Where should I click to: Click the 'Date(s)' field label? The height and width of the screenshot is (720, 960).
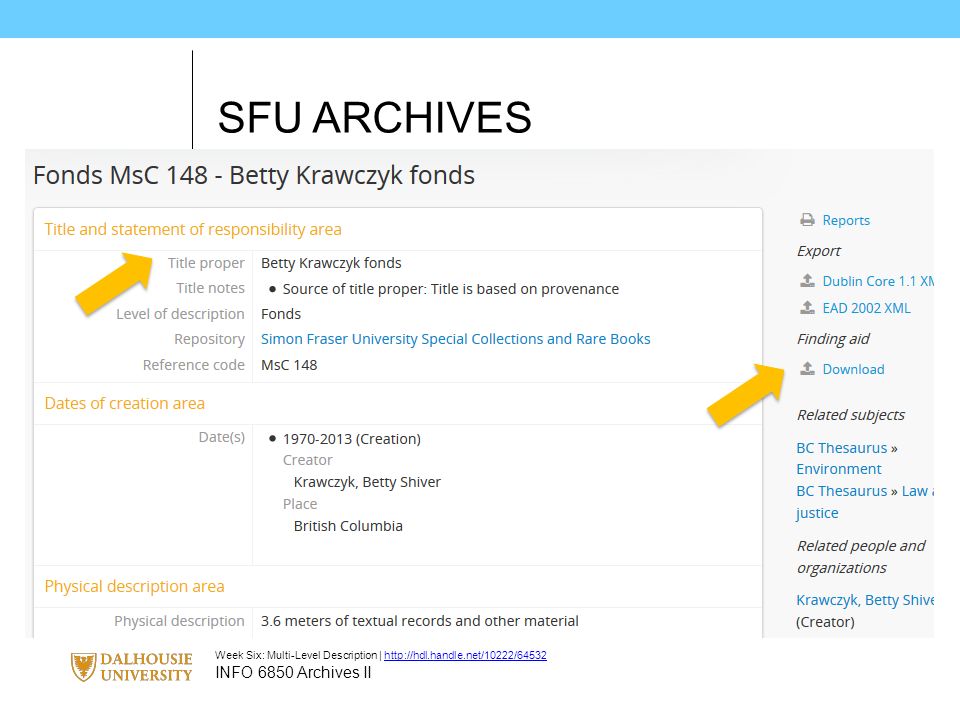pos(222,437)
